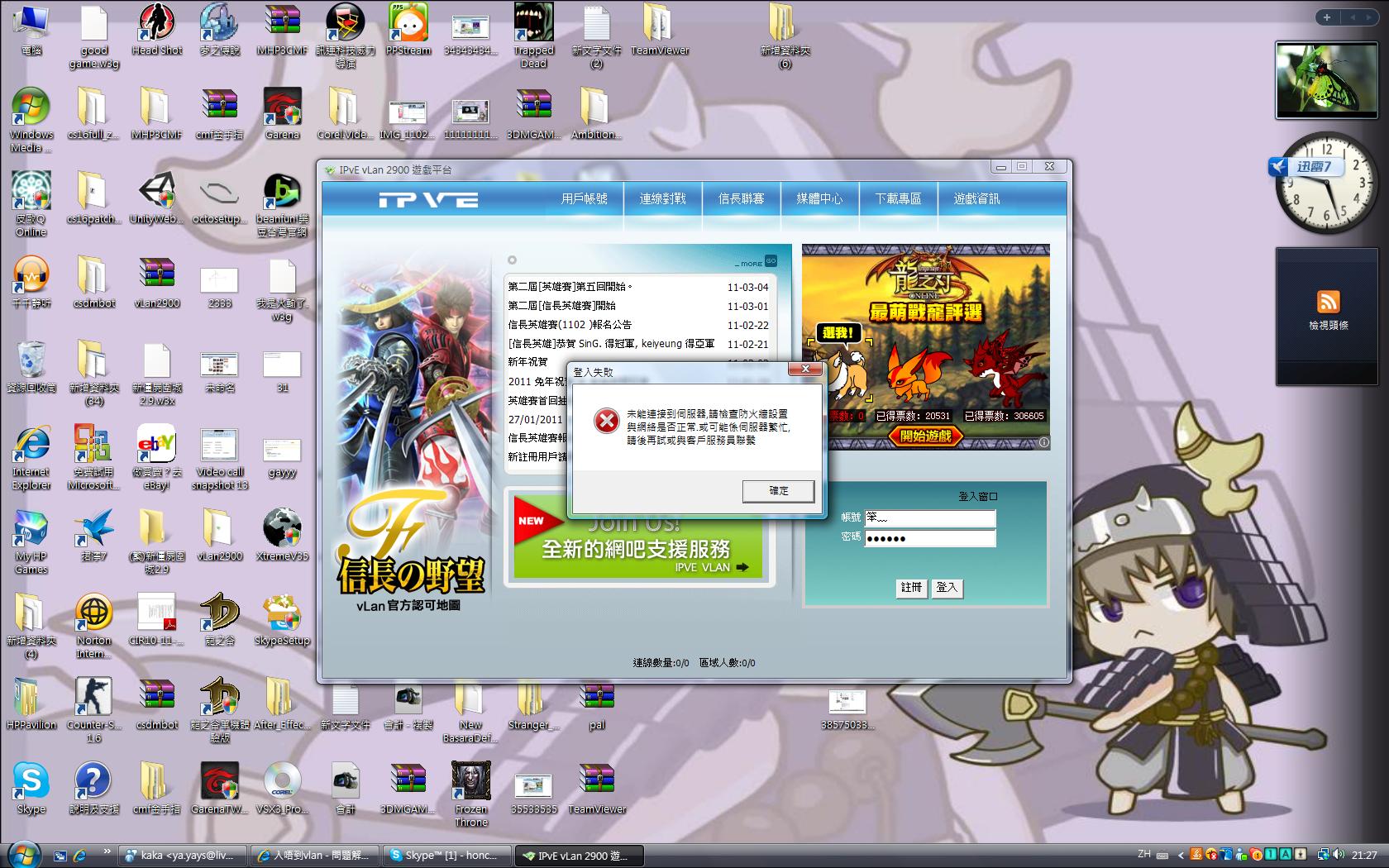Open the Windows Start orb

coord(23,855)
